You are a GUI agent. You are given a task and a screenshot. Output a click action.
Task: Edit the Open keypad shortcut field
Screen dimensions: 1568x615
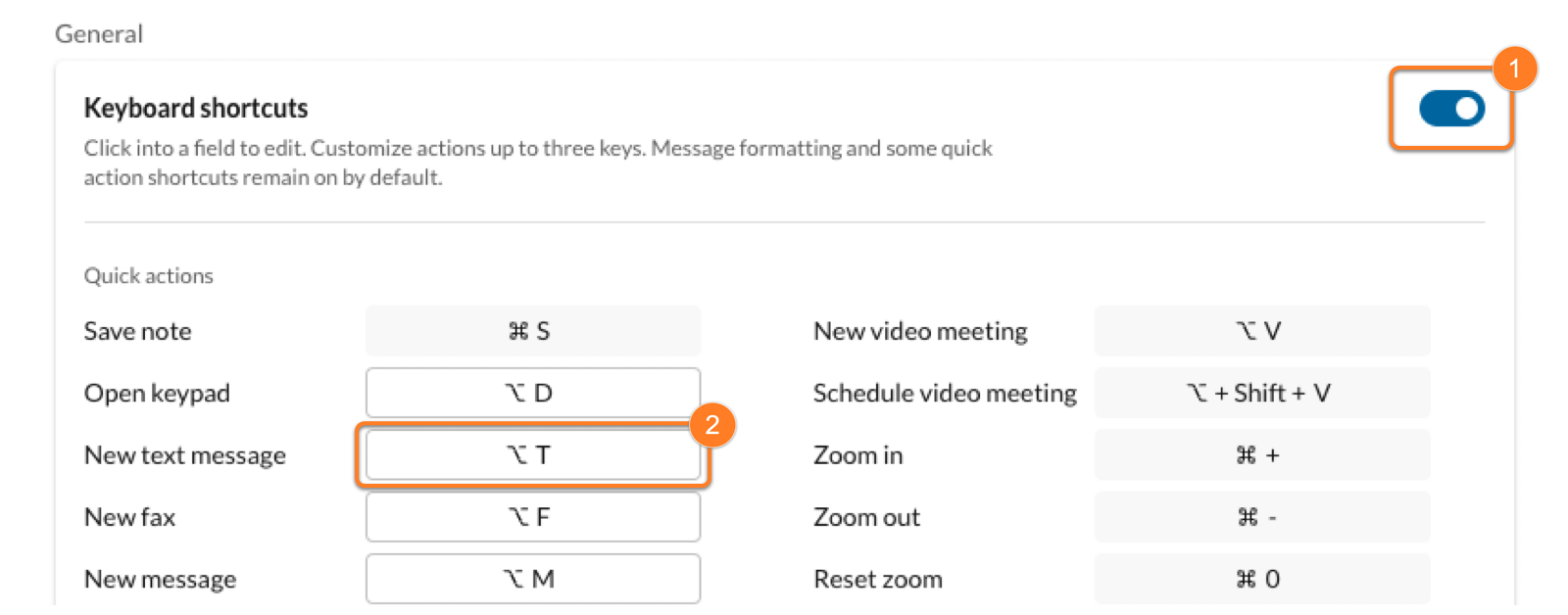(x=532, y=393)
